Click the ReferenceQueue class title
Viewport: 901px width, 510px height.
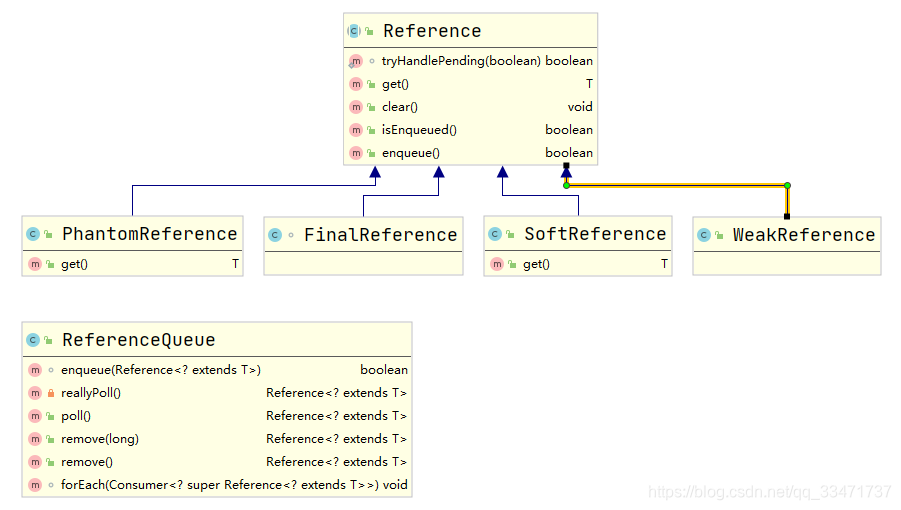(138, 340)
